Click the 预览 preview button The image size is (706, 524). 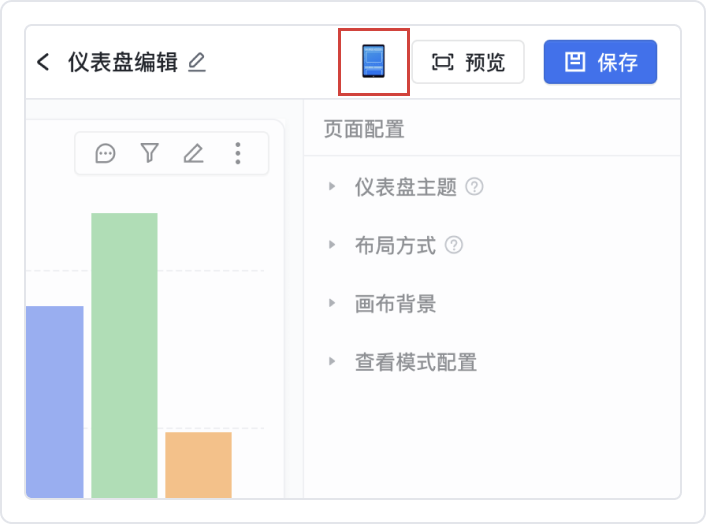coord(468,62)
